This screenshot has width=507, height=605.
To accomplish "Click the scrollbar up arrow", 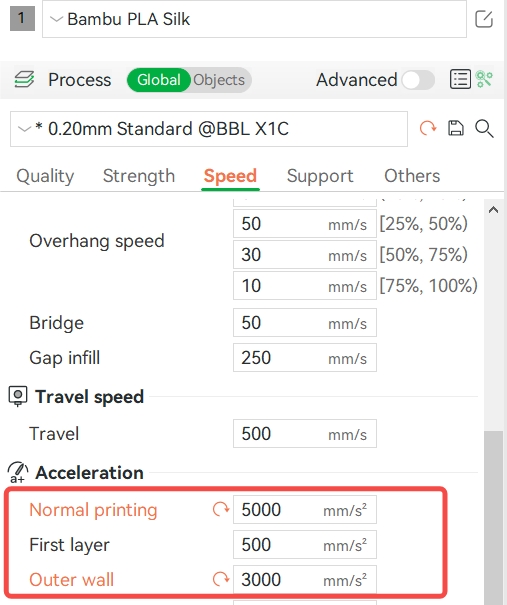I will (493, 210).
